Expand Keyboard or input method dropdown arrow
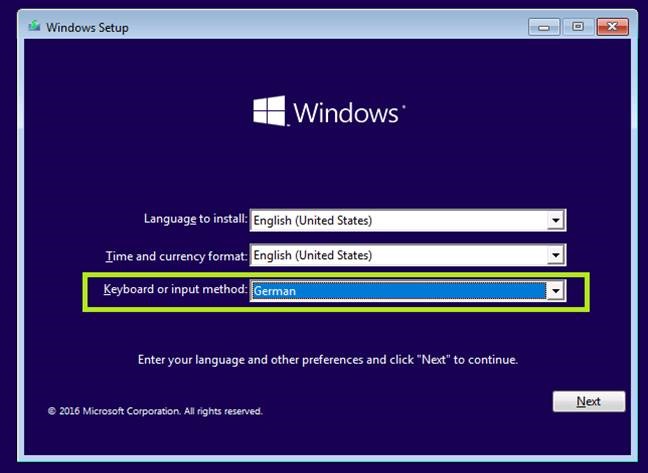This screenshot has width=648, height=473. point(556,291)
